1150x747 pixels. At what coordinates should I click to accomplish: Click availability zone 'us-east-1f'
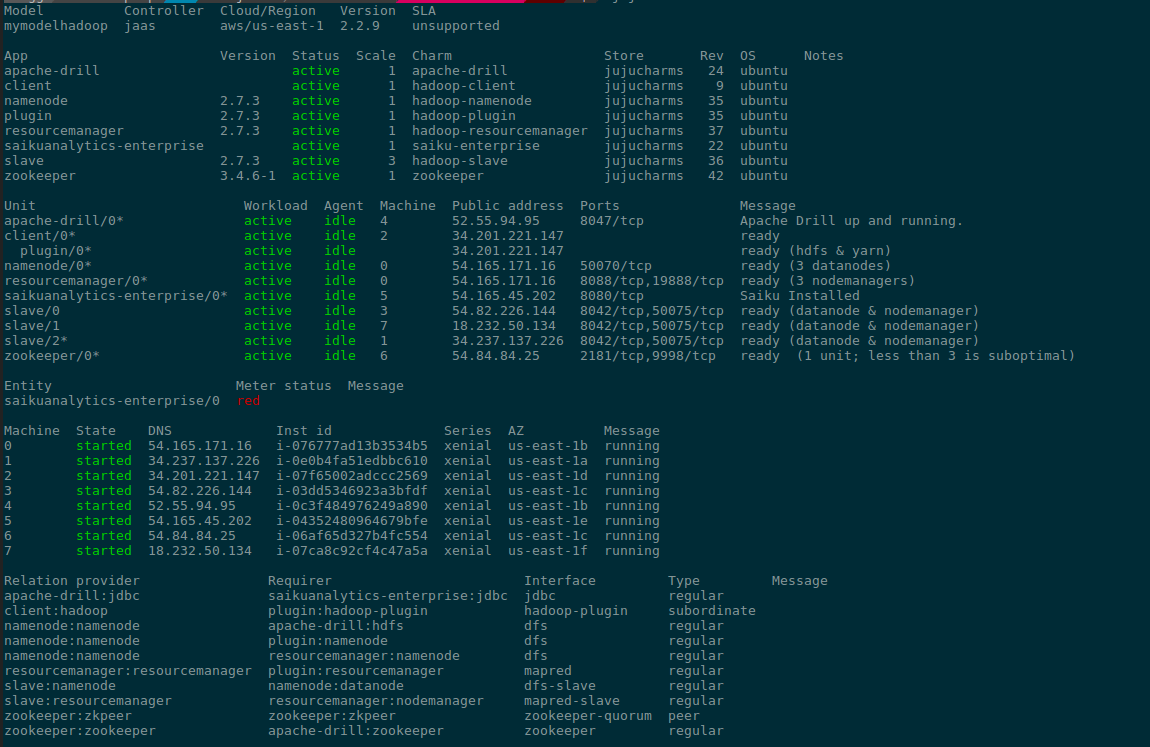click(x=548, y=551)
